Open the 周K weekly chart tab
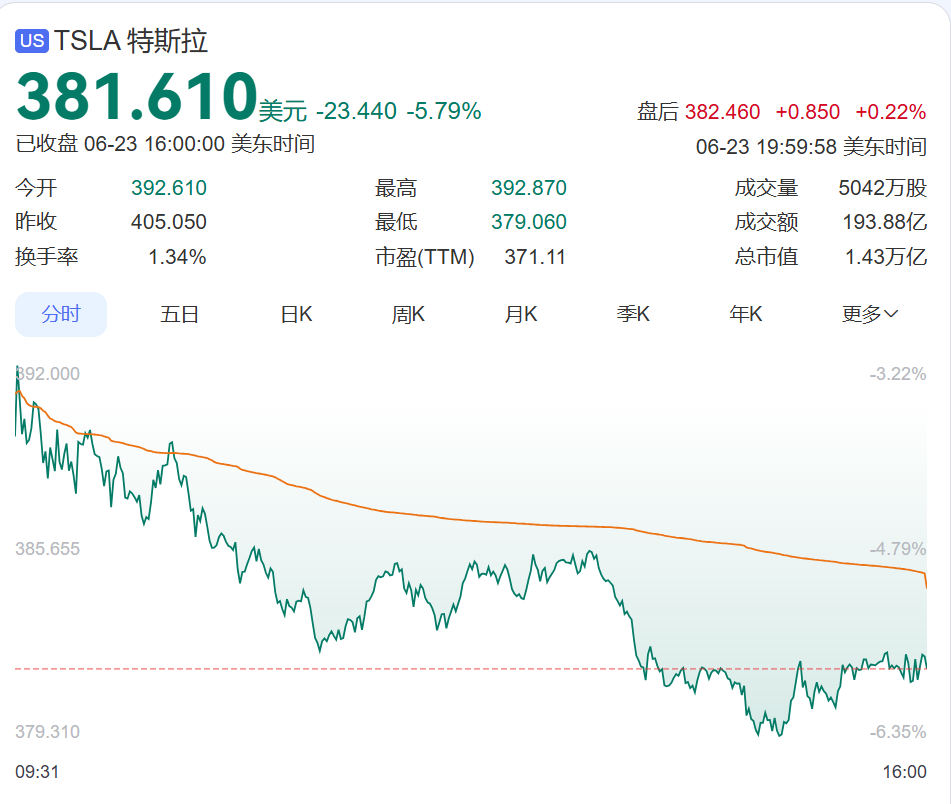This screenshot has width=951, height=804. coord(408,314)
